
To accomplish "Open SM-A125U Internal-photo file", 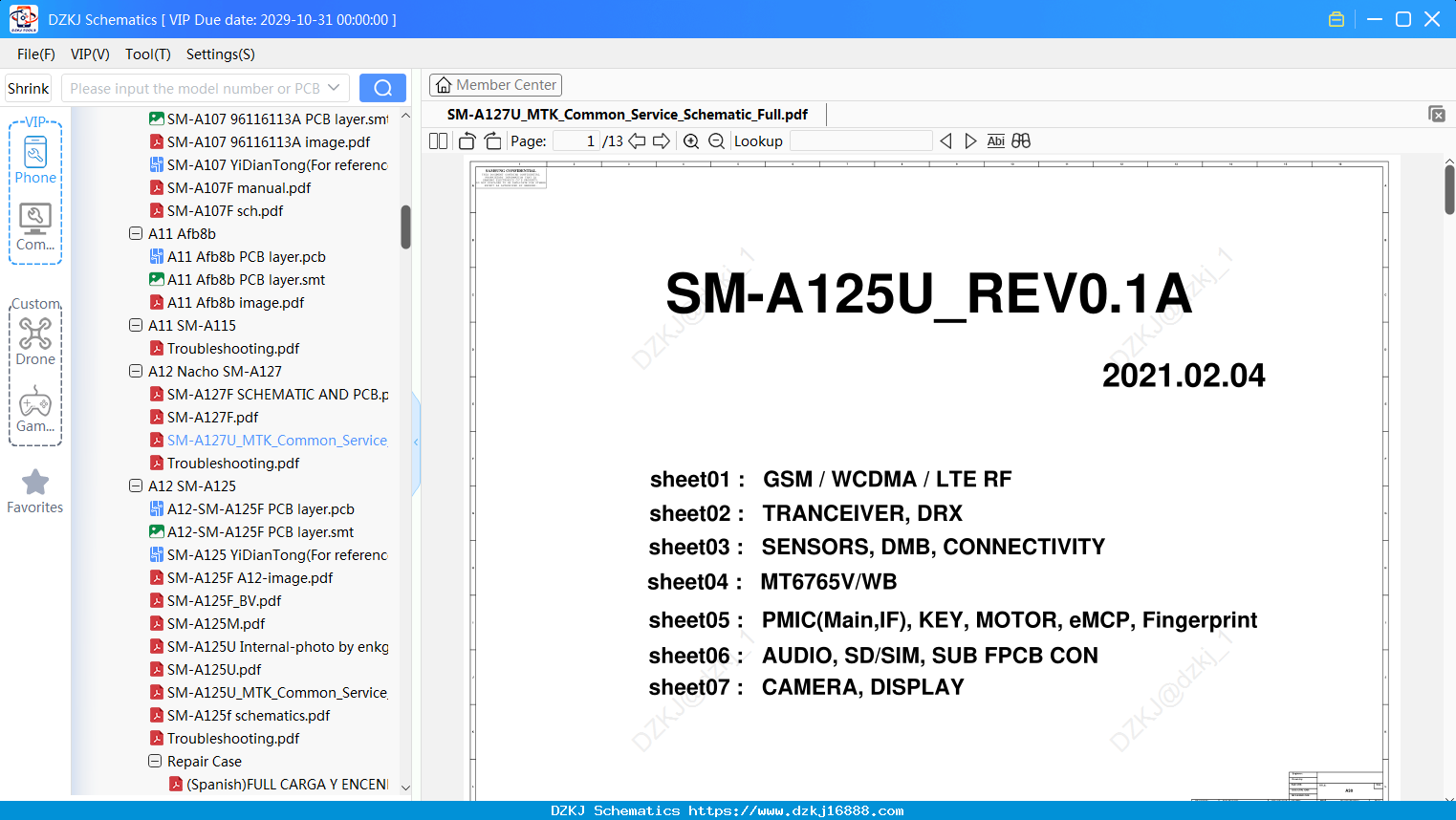I will [270, 646].
